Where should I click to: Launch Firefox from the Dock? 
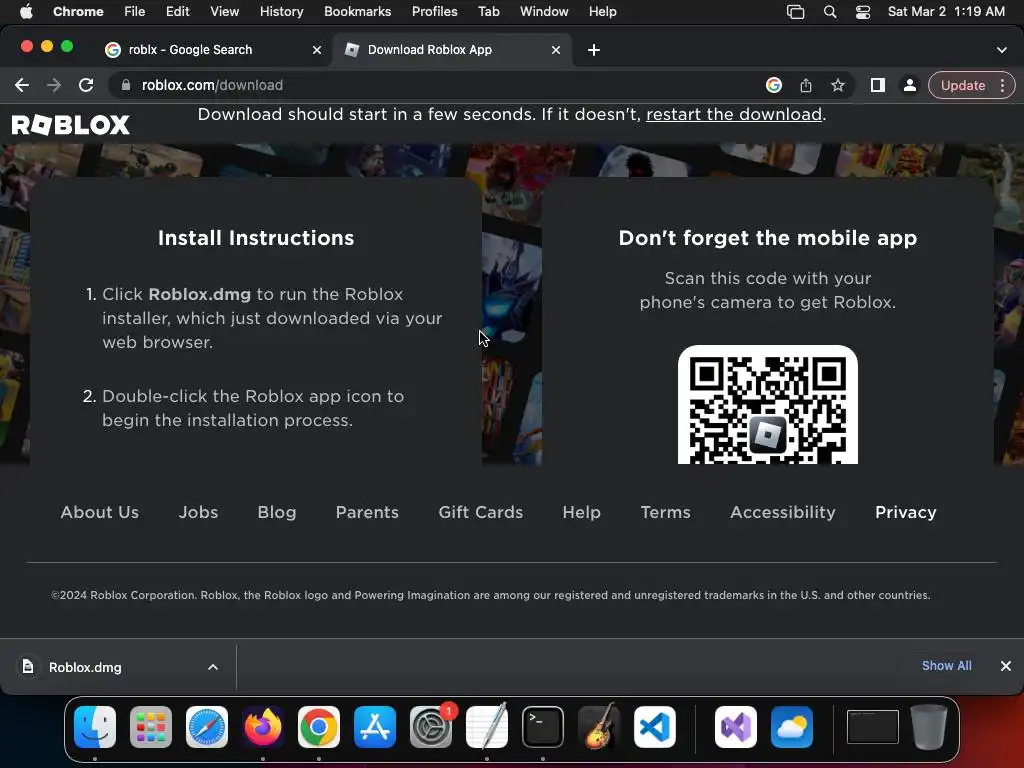click(263, 727)
